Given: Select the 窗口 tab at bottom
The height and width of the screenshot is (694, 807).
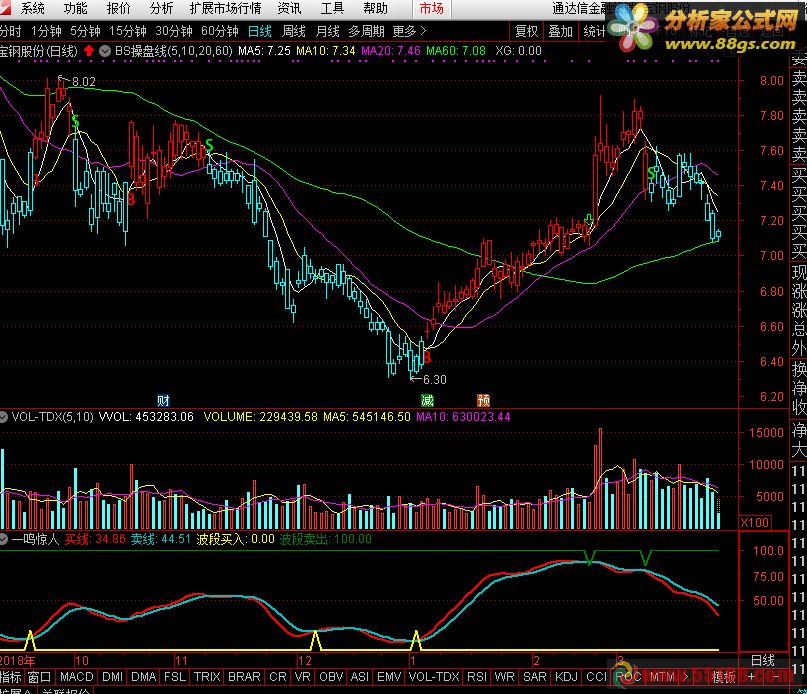Looking at the screenshot, I should pyautogui.click(x=39, y=676).
